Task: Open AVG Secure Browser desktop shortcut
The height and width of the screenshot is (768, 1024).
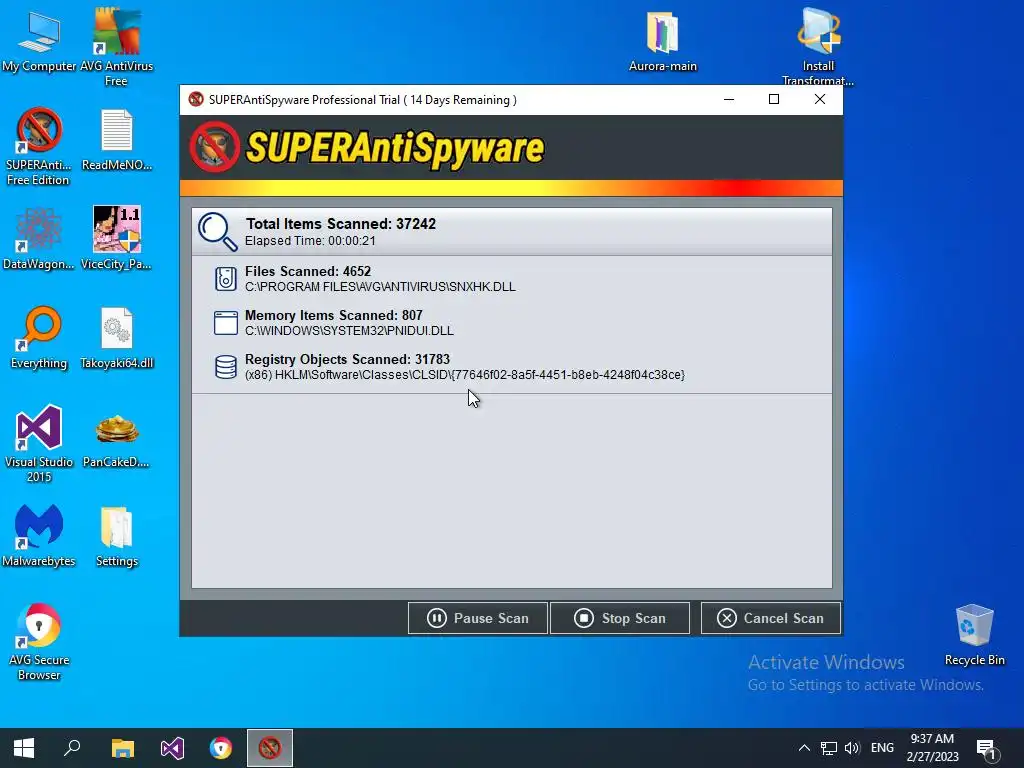Action: (x=39, y=642)
